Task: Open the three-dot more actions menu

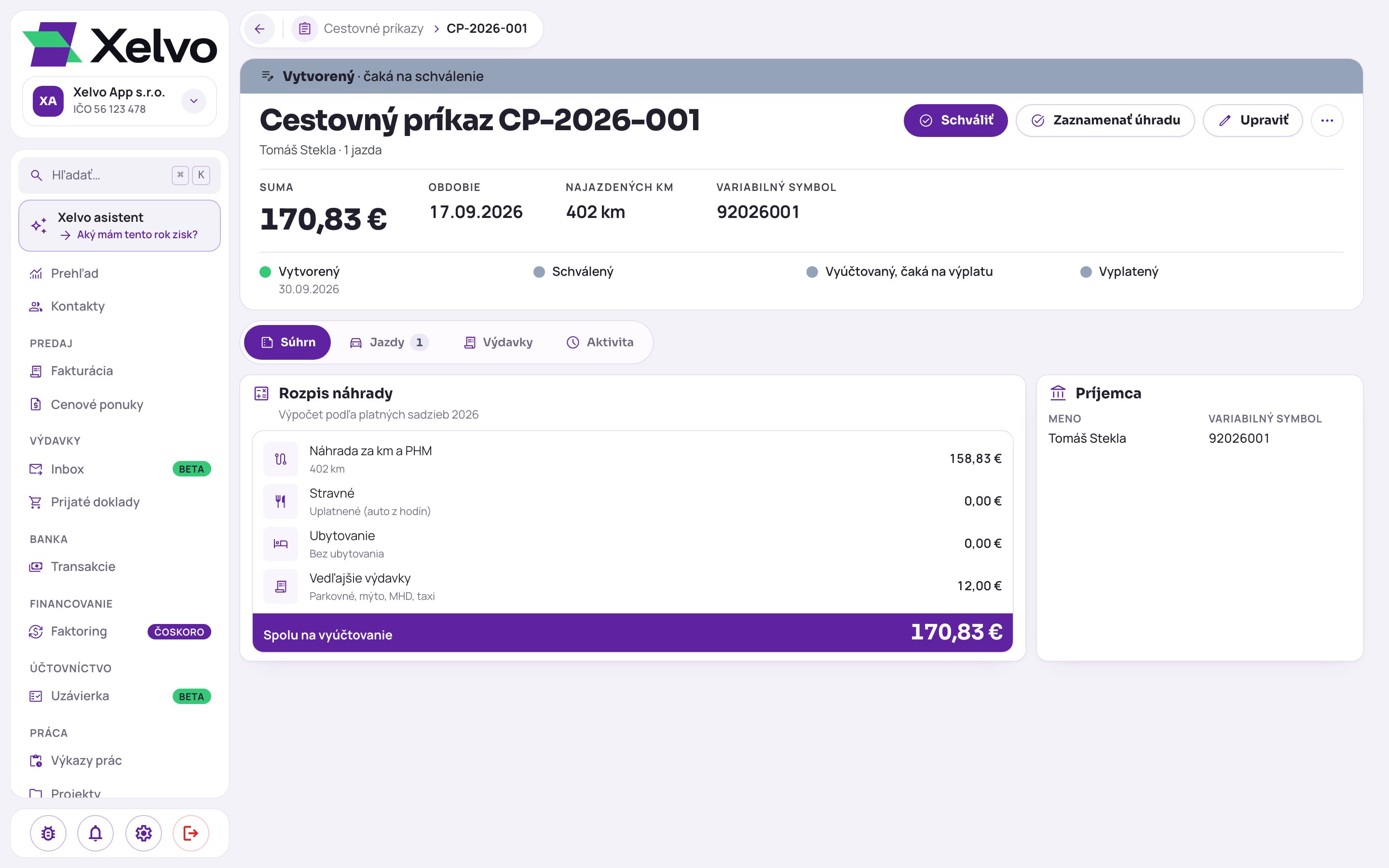Action: pyautogui.click(x=1327, y=121)
